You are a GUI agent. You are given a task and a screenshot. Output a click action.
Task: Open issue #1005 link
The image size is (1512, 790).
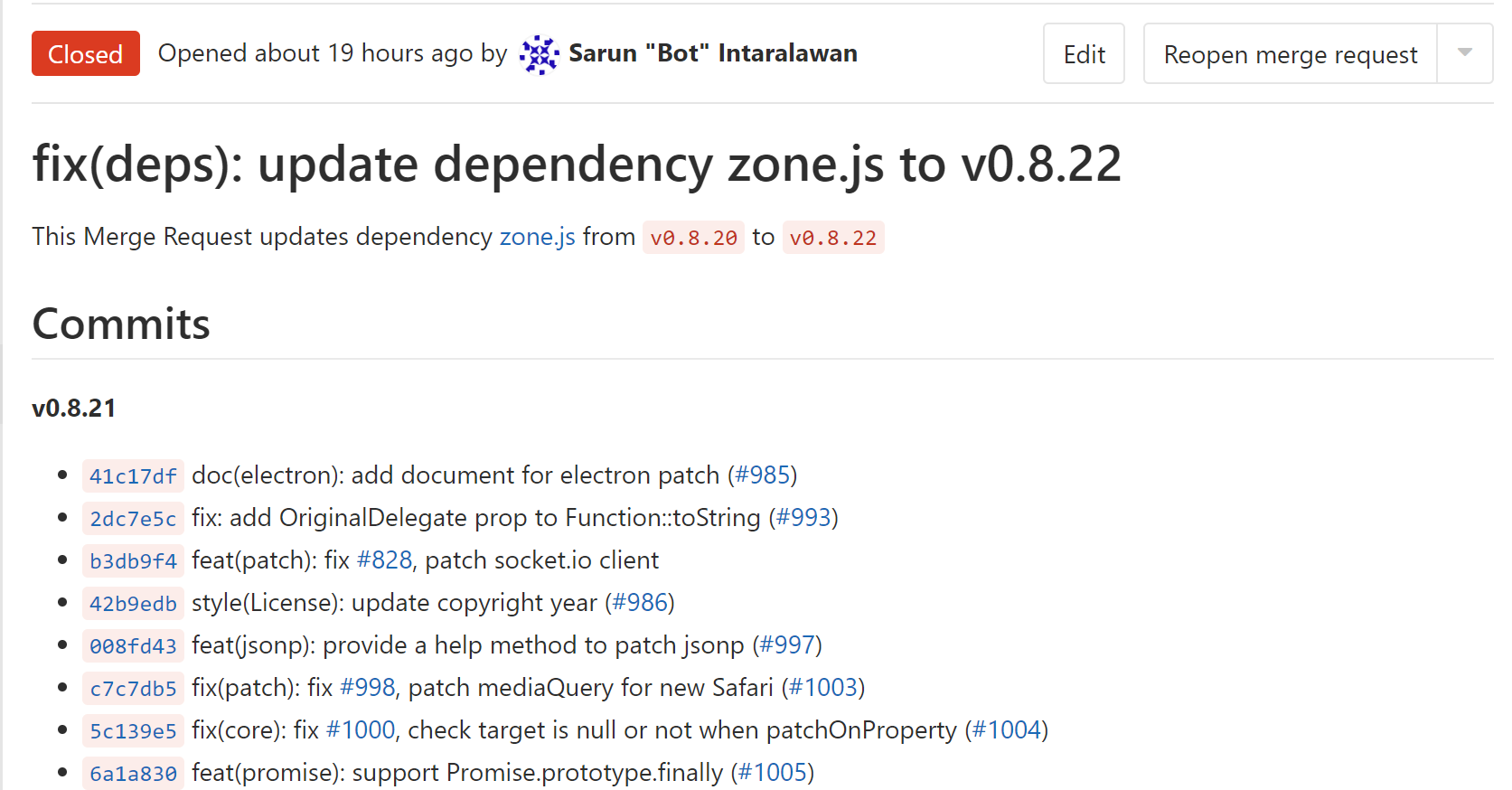(773, 773)
